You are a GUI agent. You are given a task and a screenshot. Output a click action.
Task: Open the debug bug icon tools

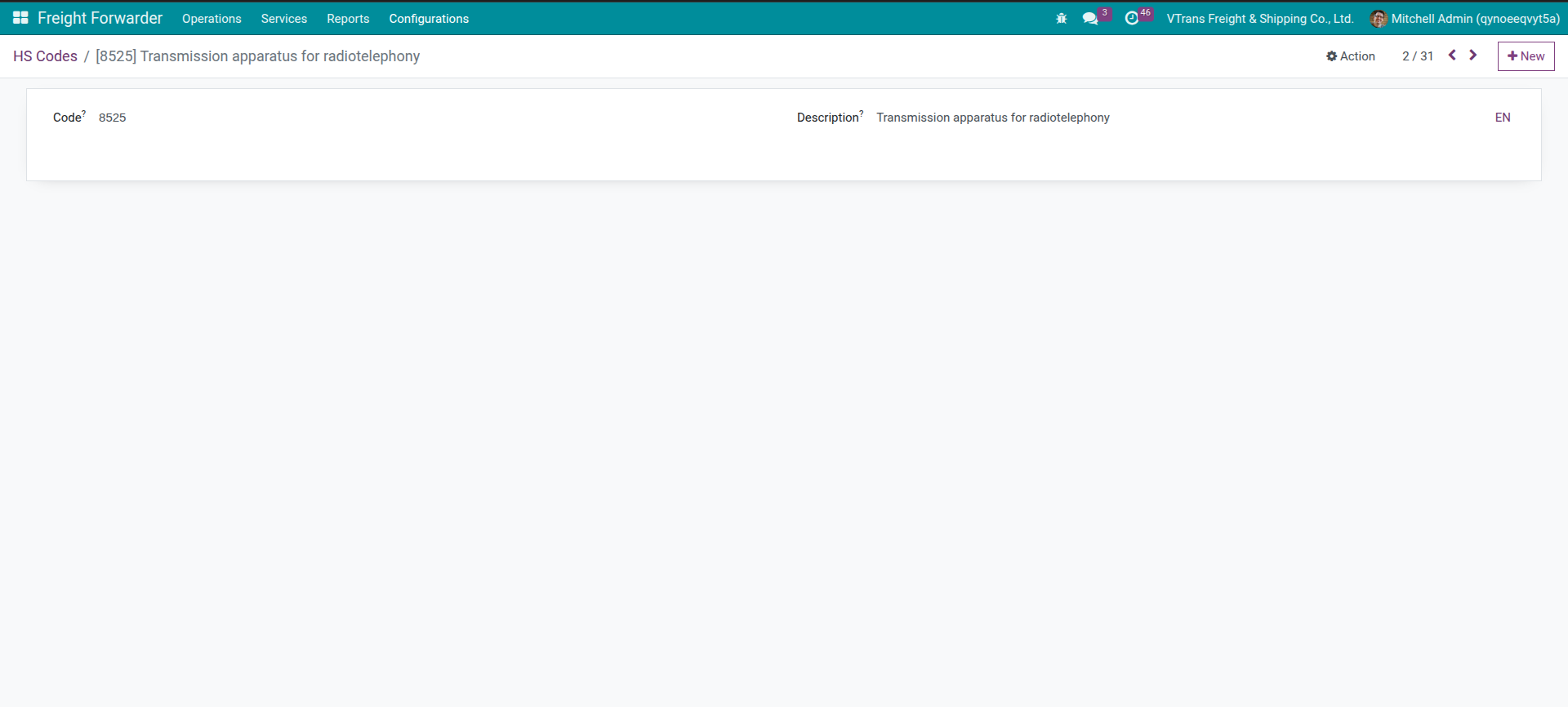coord(1061,18)
